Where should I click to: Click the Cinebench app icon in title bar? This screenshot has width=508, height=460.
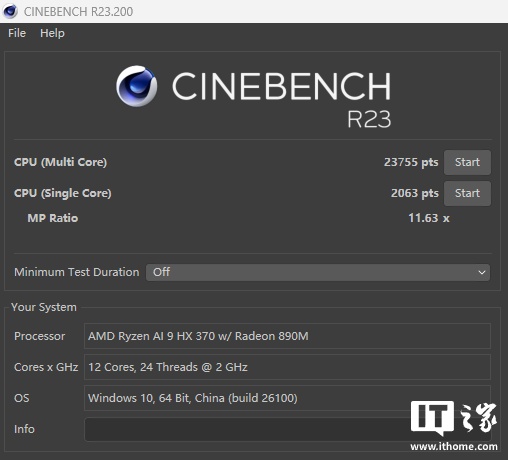pyautogui.click(x=10, y=11)
